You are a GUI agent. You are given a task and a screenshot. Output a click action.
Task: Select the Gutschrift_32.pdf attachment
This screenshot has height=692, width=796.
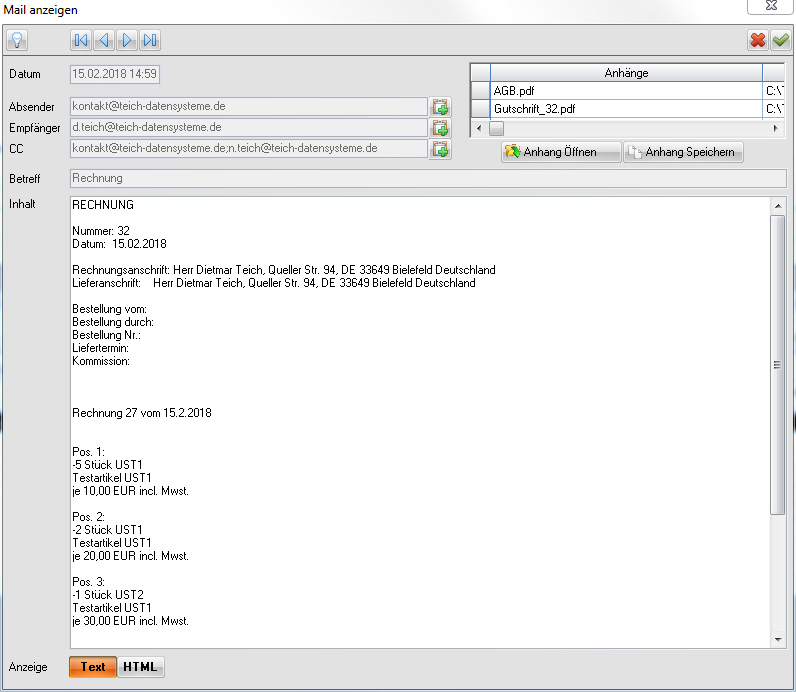click(625, 109)
